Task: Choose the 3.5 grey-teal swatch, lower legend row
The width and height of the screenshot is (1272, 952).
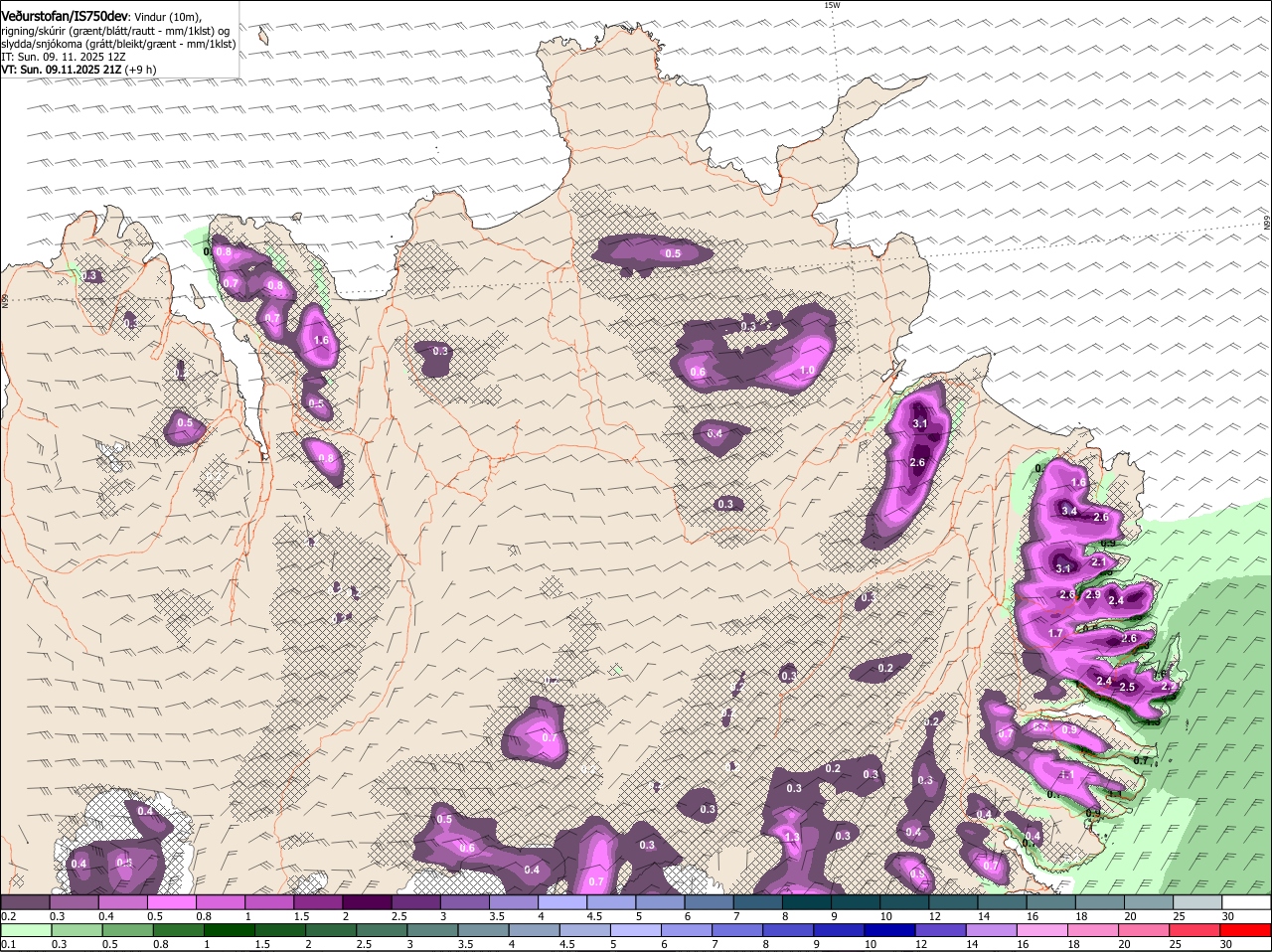Action: pos(484,930)
